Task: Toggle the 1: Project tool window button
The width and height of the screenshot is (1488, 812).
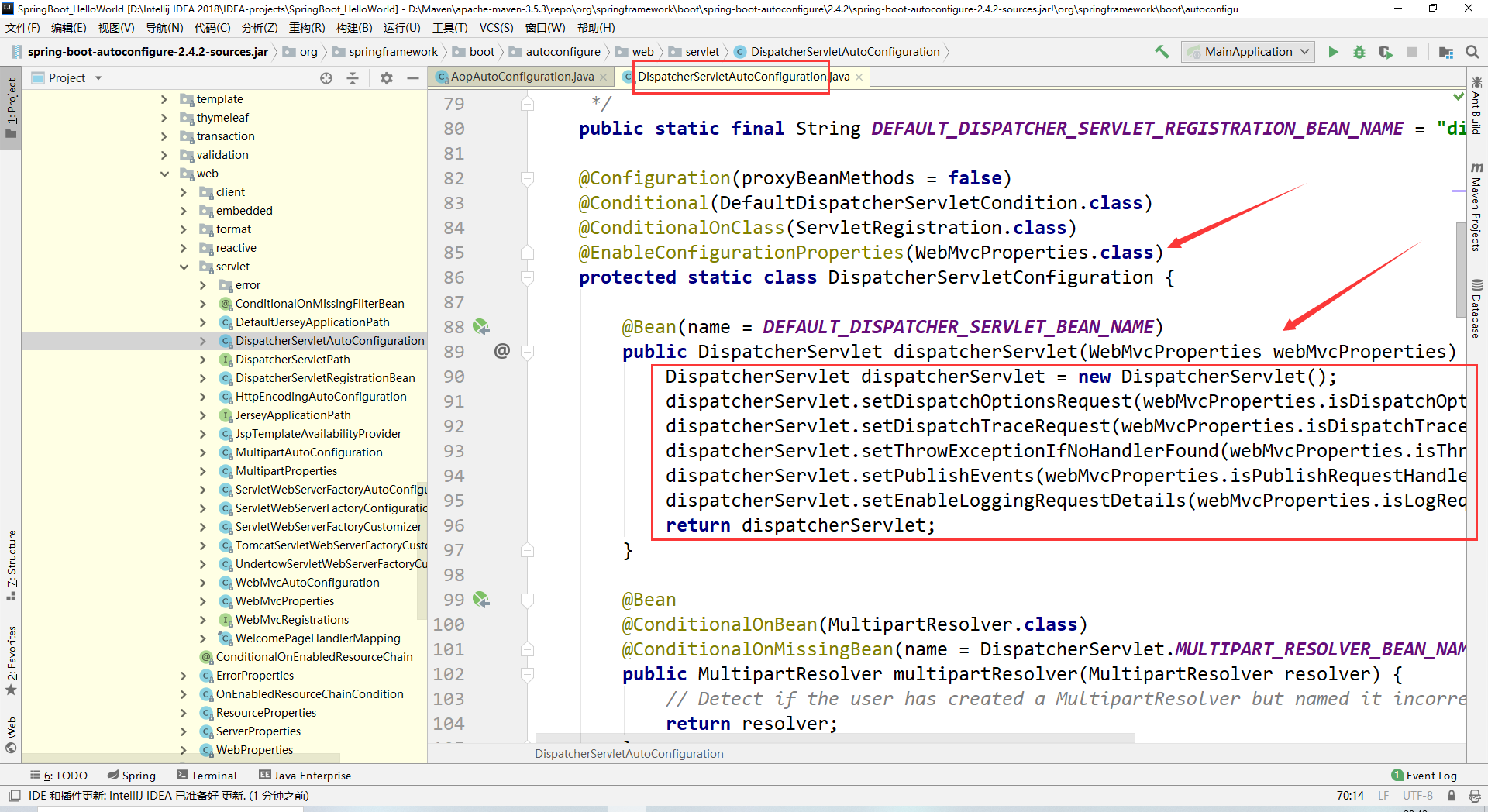Action: coord(11,108)
